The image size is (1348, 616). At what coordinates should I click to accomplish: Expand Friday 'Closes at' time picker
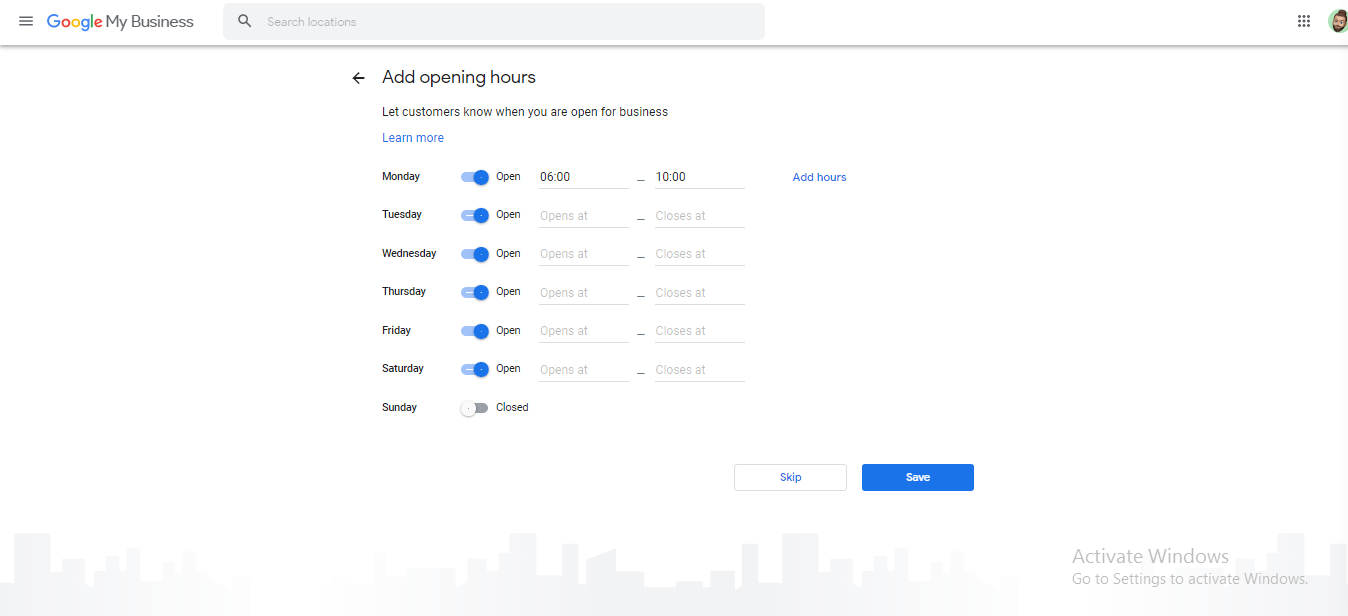(x=699, y=331)
